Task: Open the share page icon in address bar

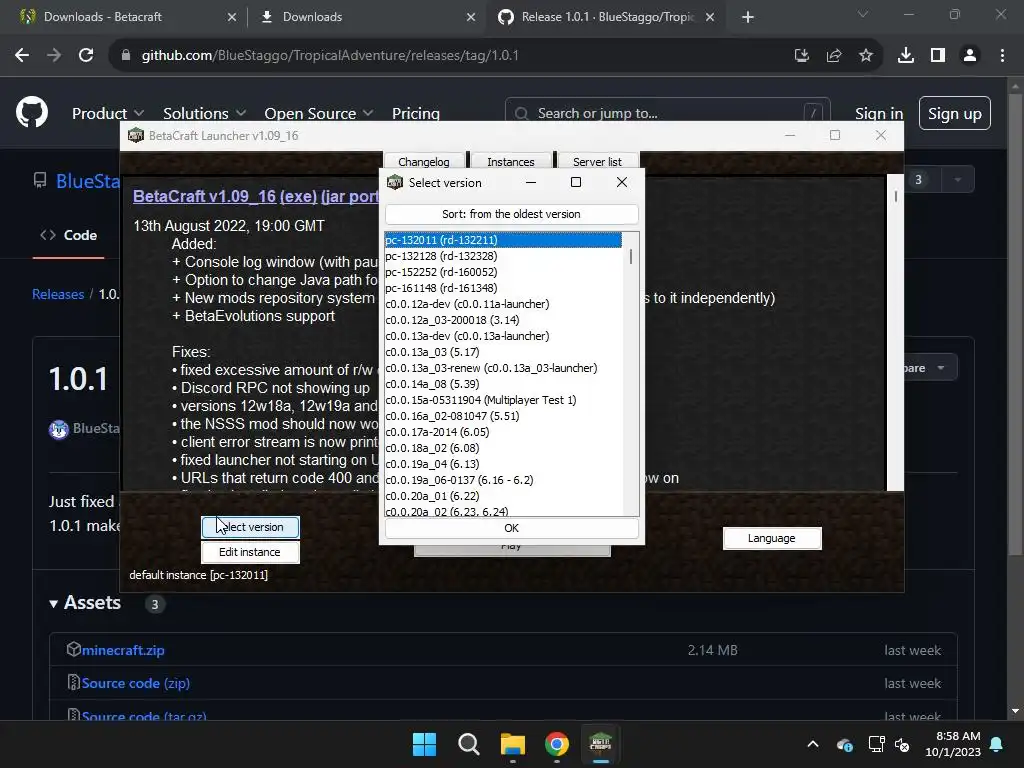Action: (833, 56)
